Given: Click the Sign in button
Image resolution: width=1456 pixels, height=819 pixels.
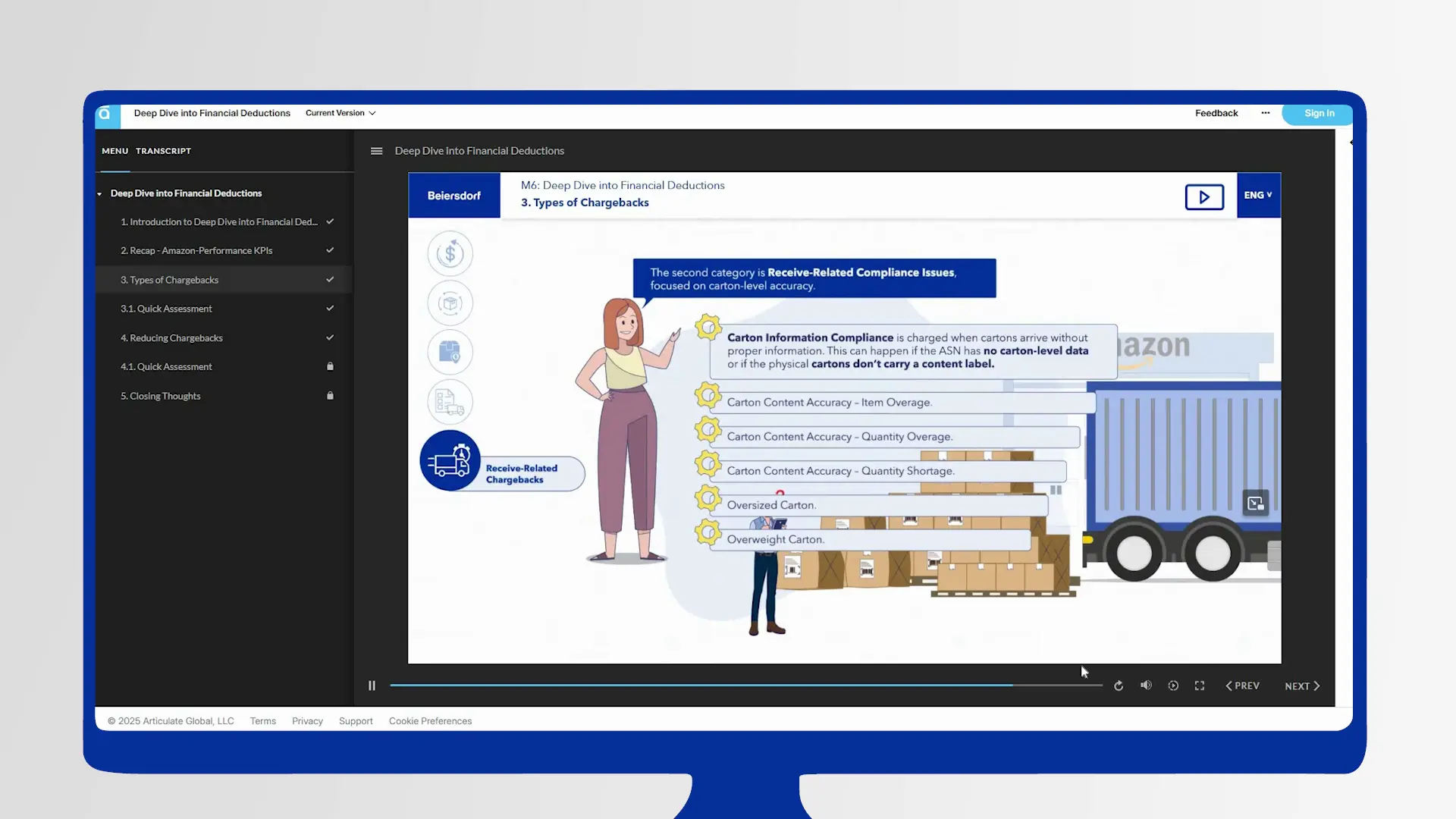Looking at the screenshot, I should (1319, 114).
